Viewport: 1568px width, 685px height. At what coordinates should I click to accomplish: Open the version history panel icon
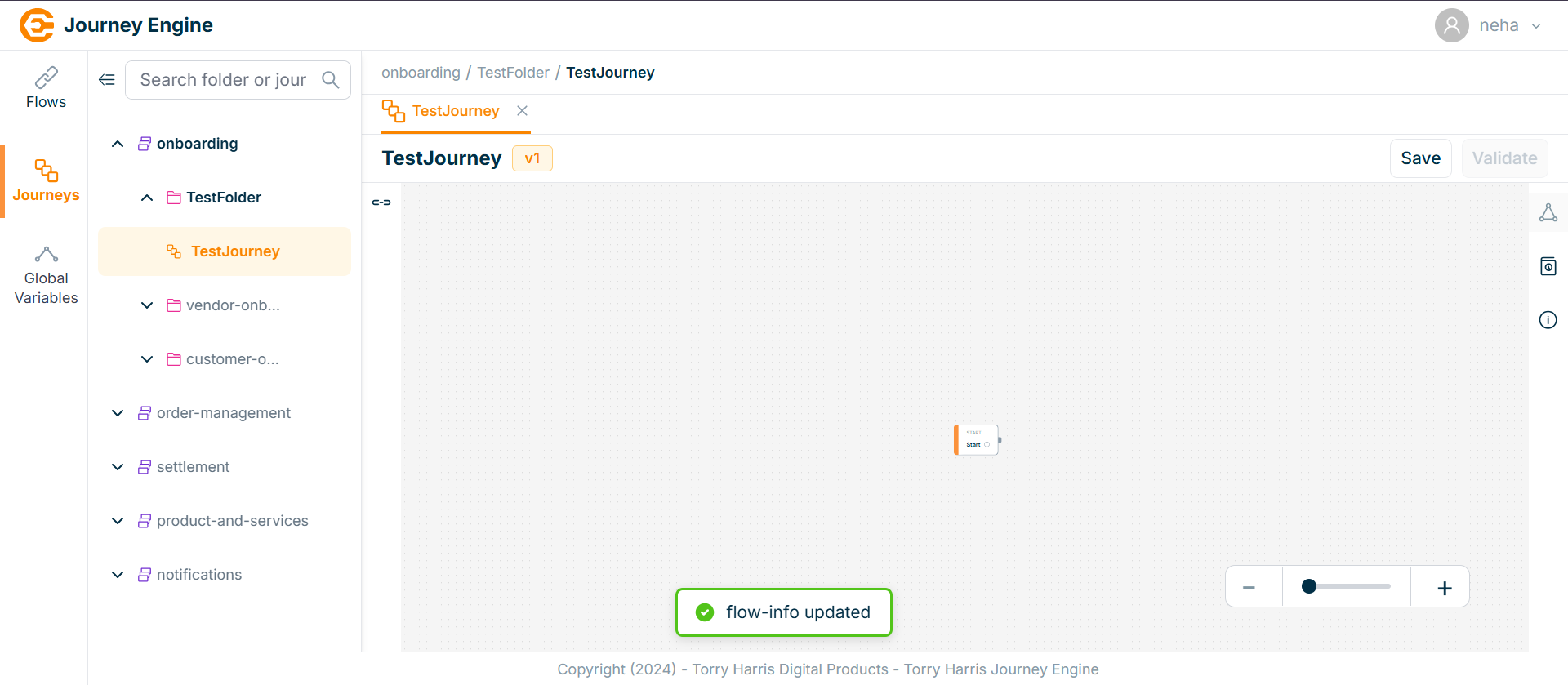point(1548,267)
